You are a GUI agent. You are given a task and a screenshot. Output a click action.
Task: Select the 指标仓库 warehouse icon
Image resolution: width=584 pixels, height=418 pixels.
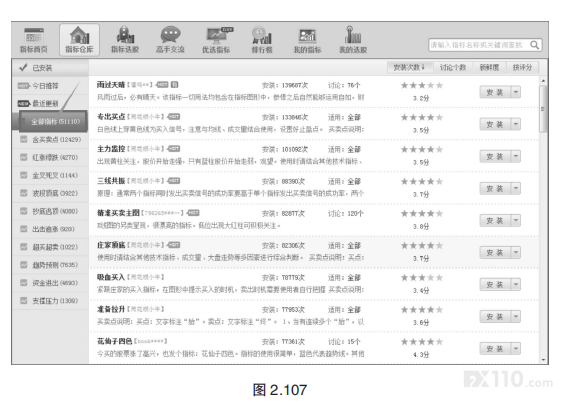(80, 36)
